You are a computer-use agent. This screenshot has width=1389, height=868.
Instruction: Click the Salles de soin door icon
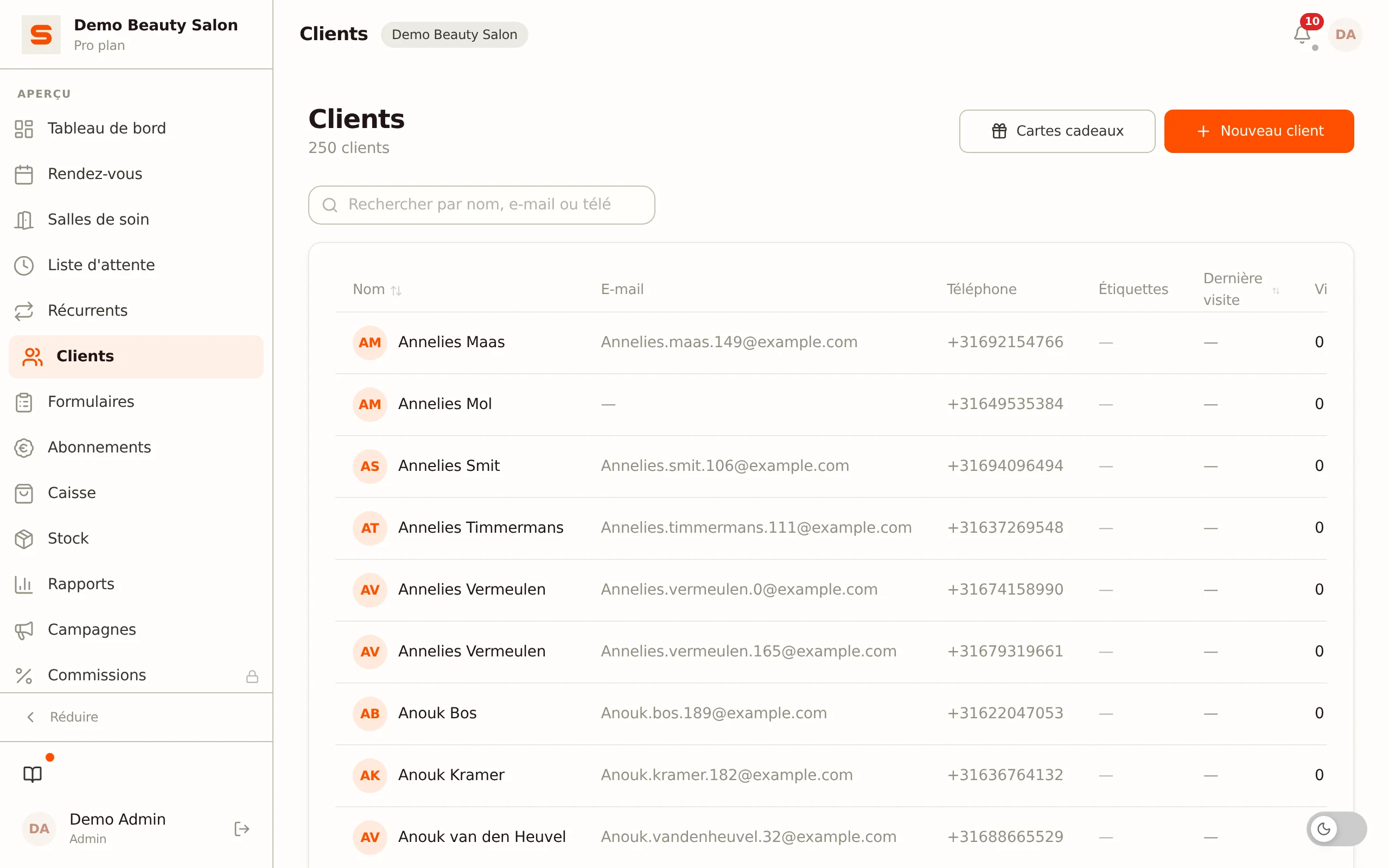(x=23, y=220)
